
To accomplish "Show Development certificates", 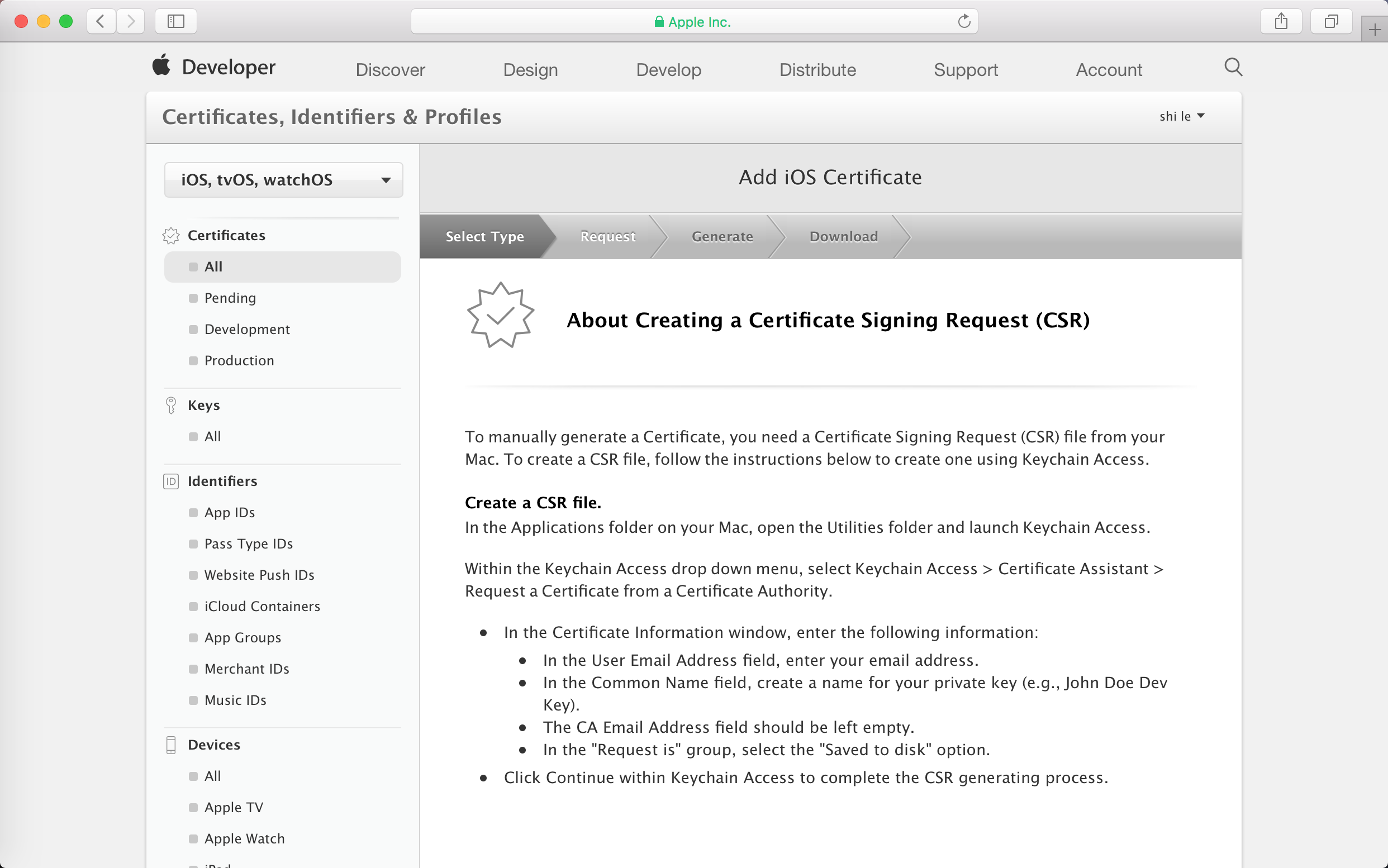I will click(x=247, y=330).
